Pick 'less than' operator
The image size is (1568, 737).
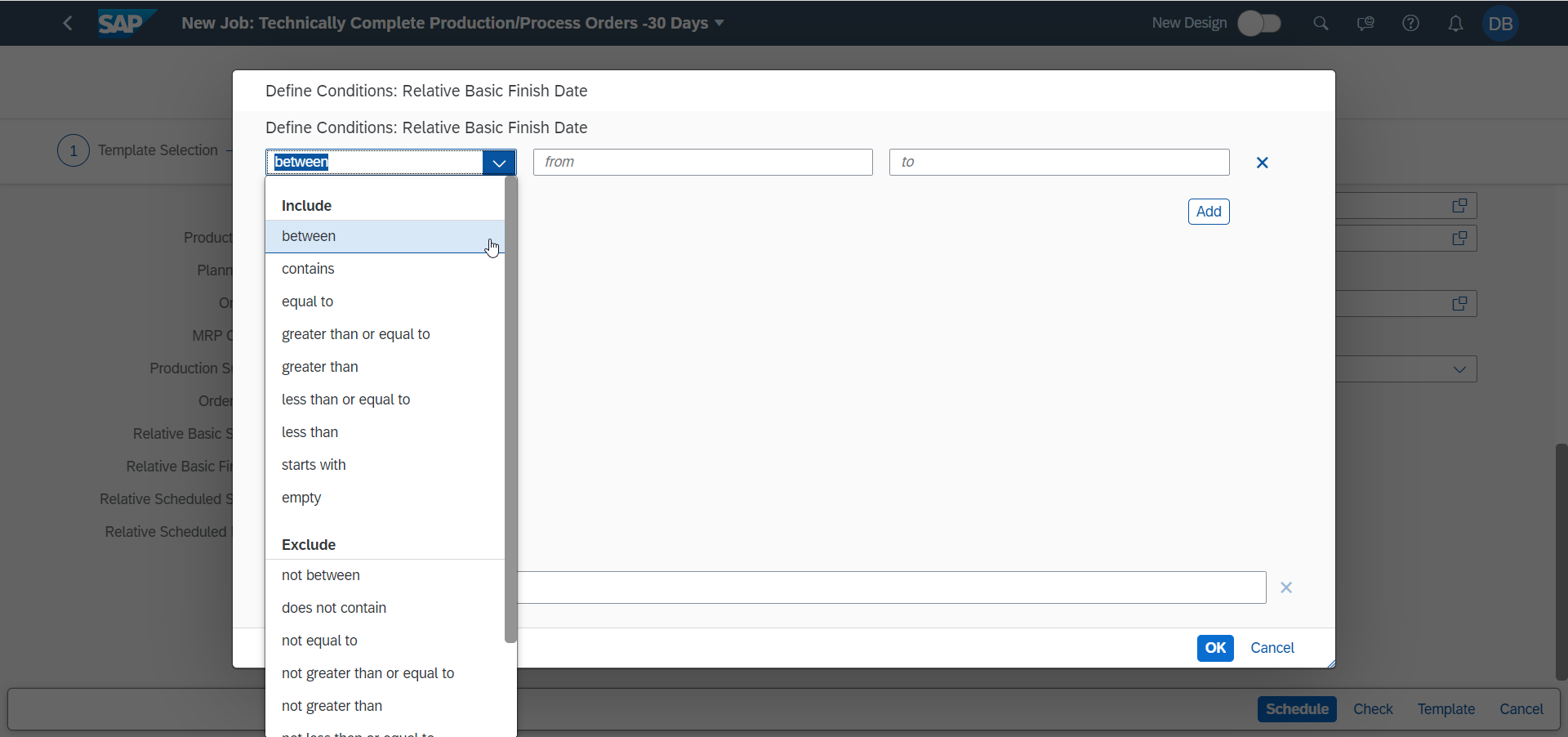(385, 432)
